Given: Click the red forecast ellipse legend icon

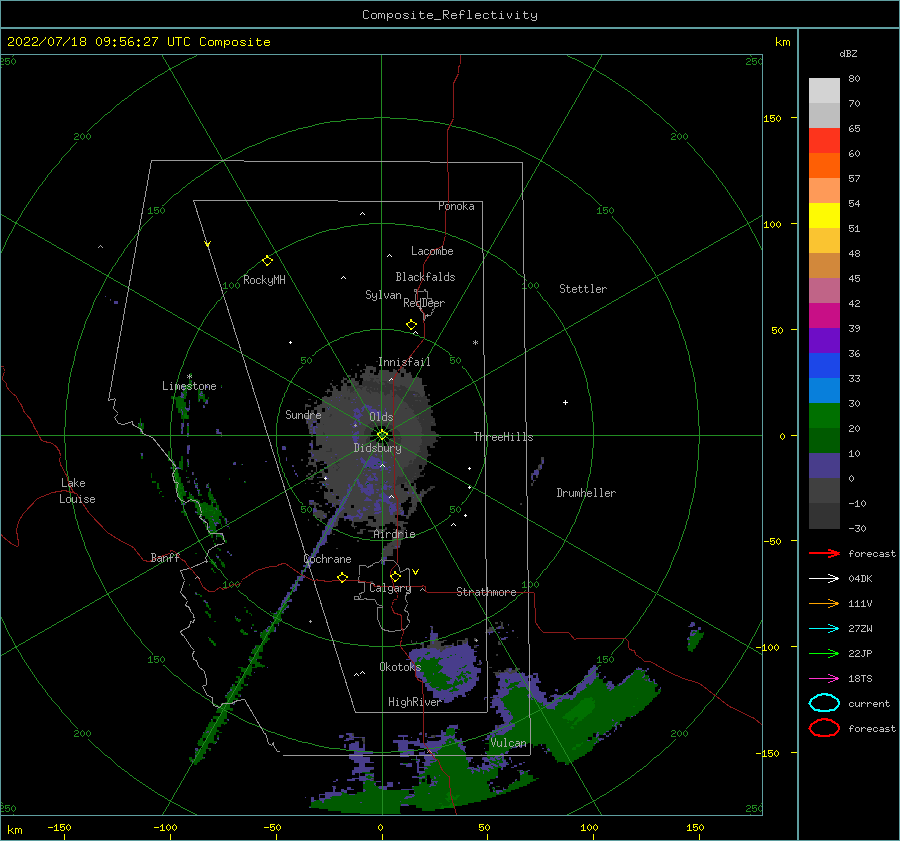Looking at the screenshot, I should click(x=824, y=728).
